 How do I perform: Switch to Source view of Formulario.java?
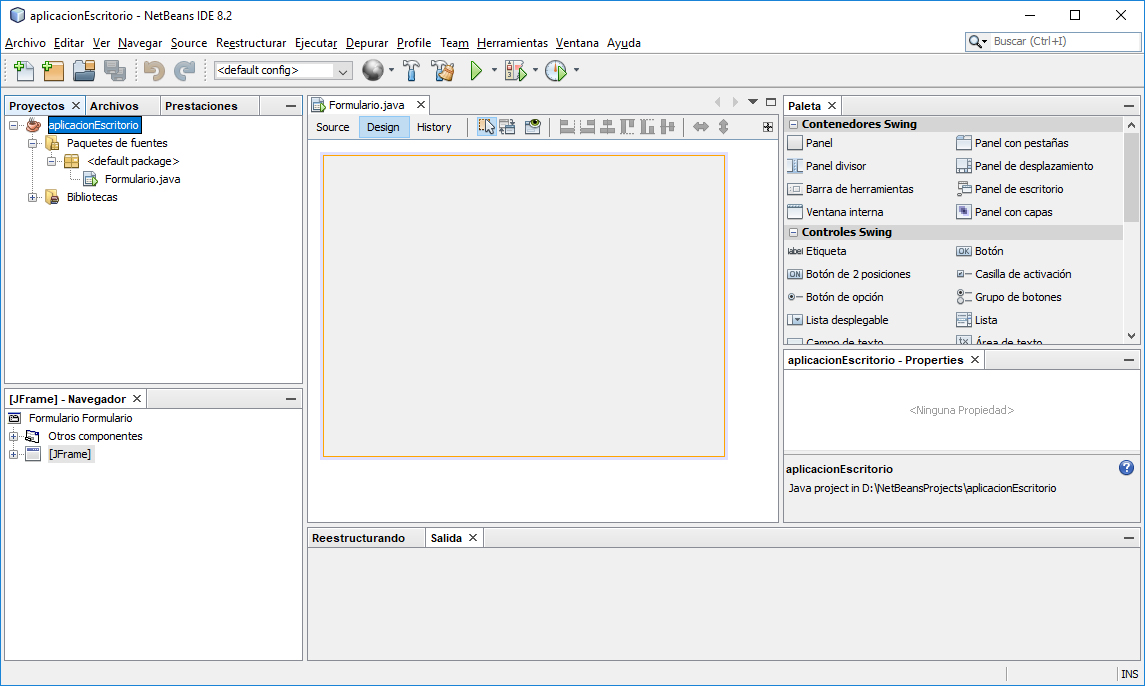(333, 127)
